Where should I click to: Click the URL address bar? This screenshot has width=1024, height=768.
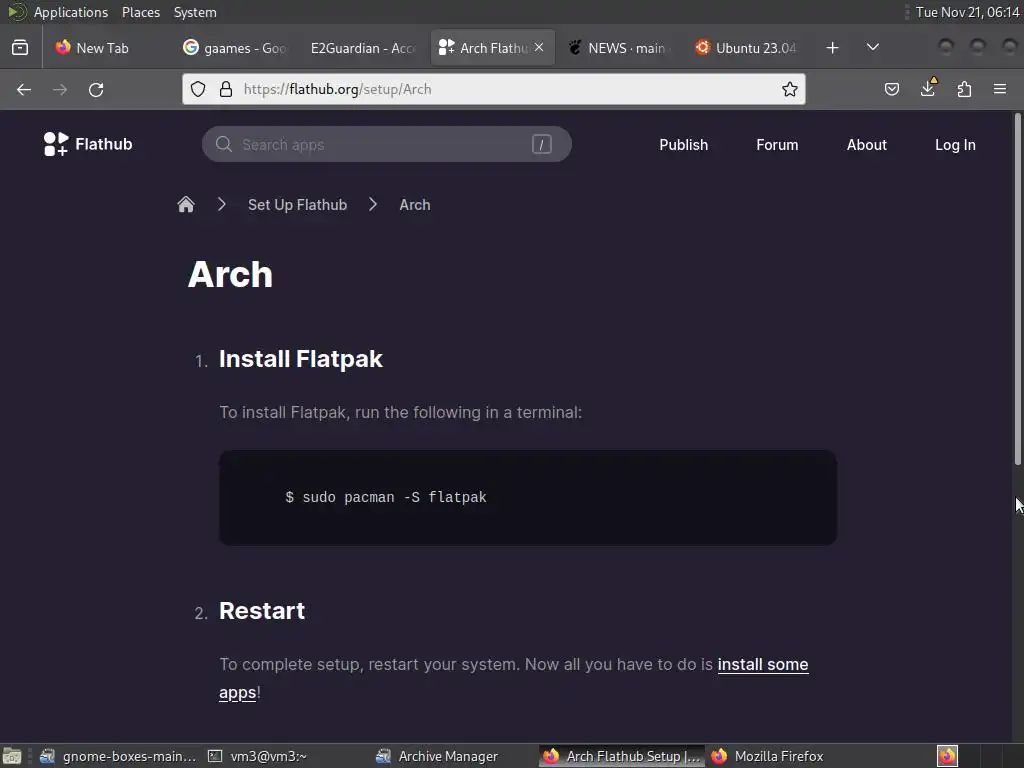tap(493, 89)
